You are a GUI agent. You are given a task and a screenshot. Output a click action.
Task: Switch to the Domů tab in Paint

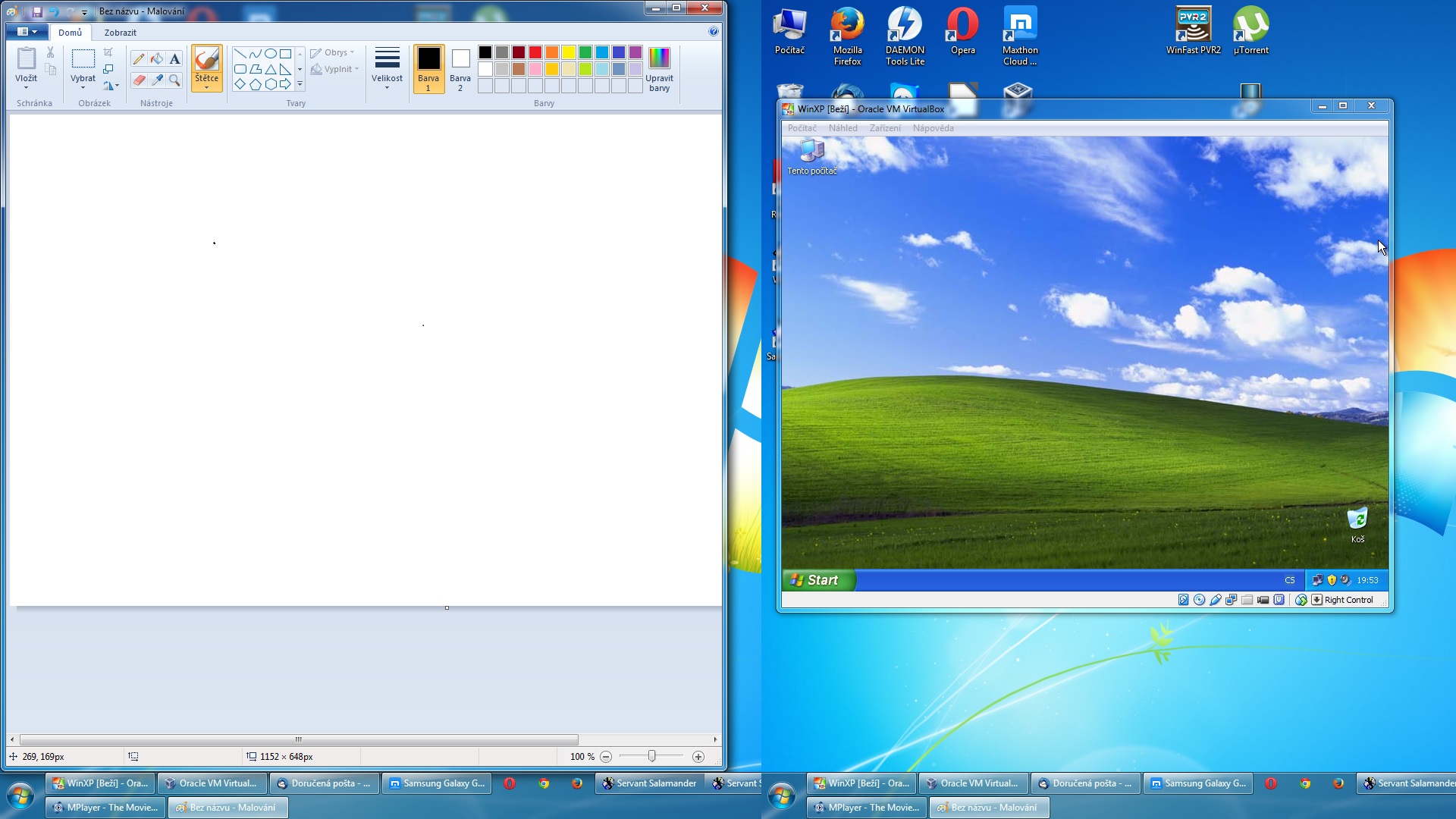[70, 33]
